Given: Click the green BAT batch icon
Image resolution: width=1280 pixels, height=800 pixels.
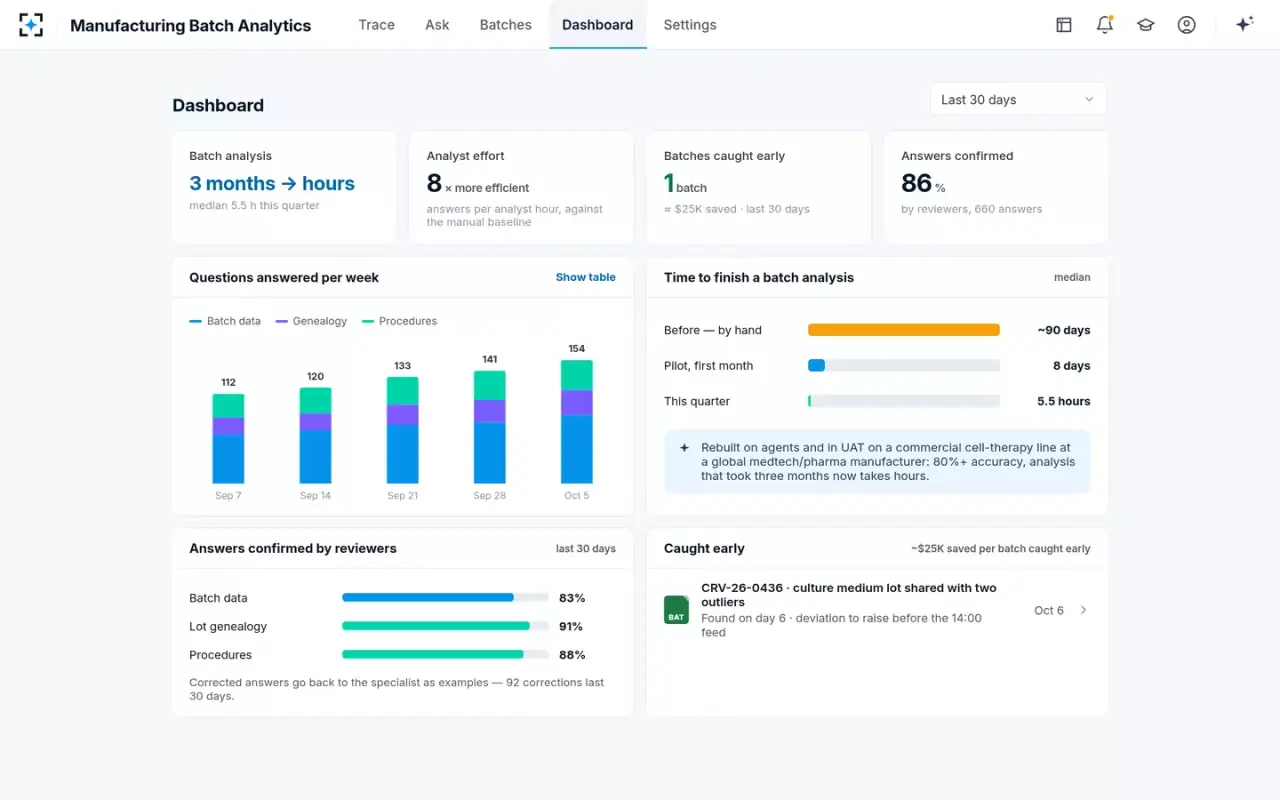Looking at the screenshot, I should (677, 610).
